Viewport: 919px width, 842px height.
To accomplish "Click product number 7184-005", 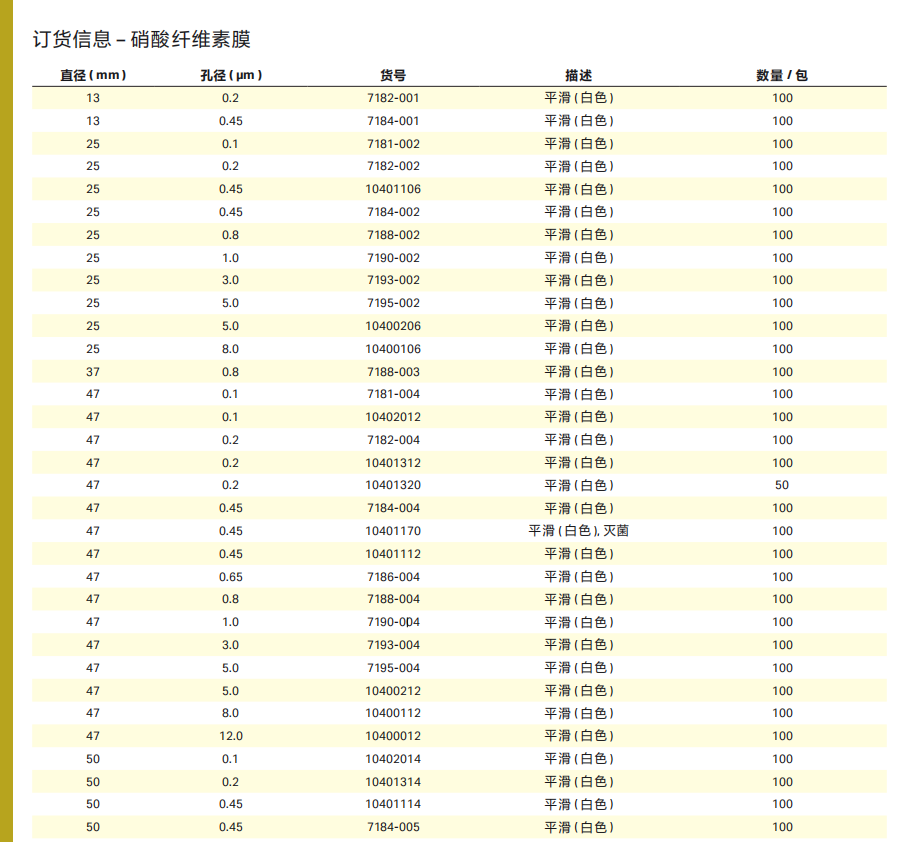I will coord(393,827).
